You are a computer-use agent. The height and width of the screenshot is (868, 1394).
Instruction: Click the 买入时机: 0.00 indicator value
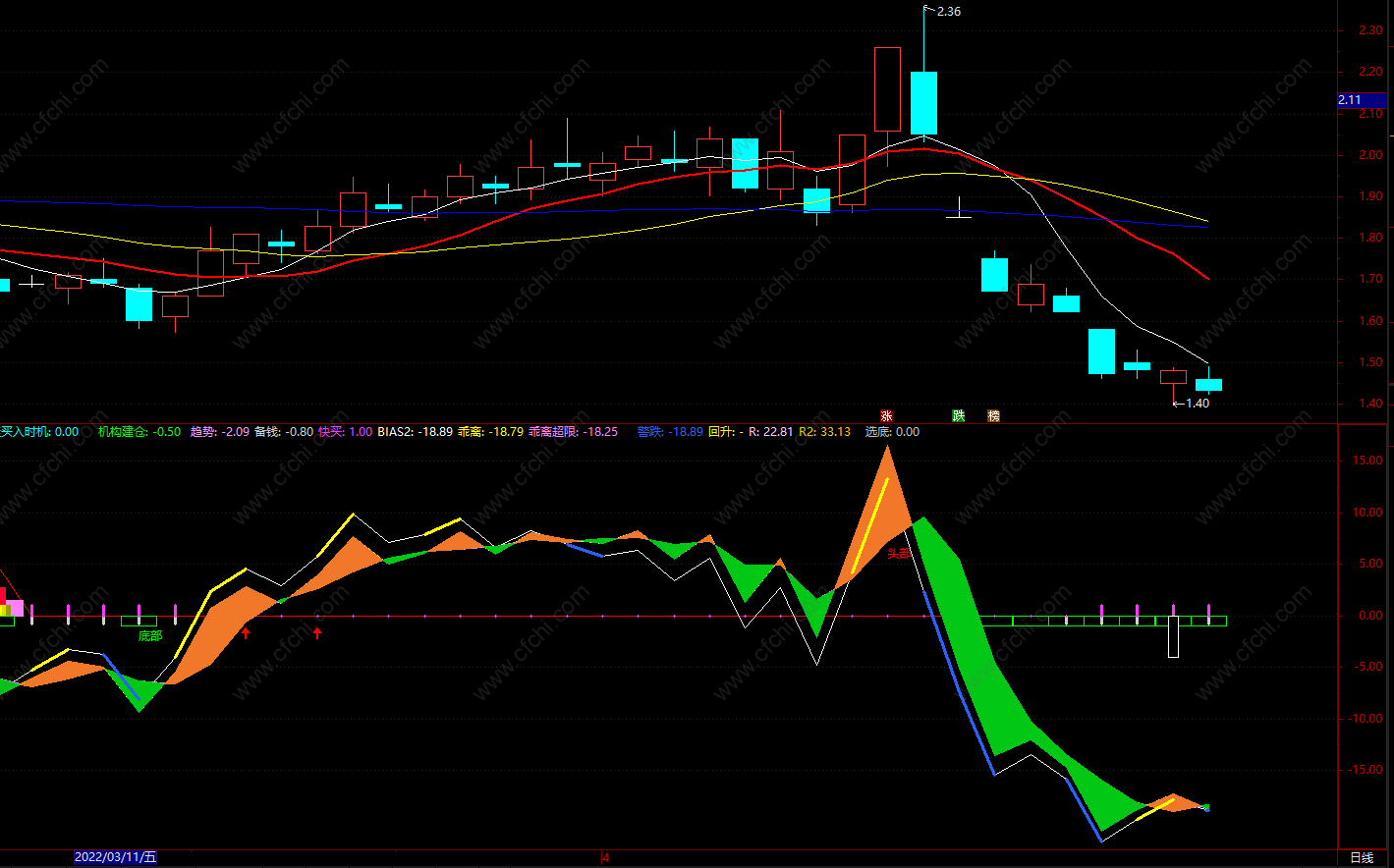pos(39,432)
